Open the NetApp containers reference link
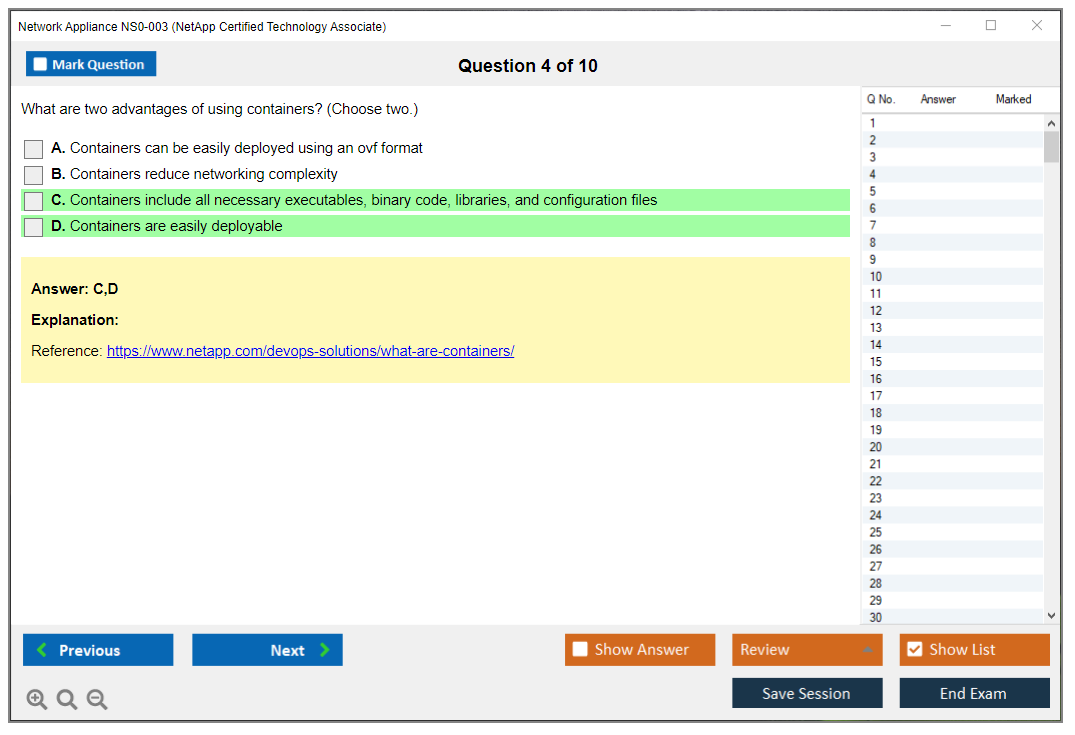 [x=310, y=352]
